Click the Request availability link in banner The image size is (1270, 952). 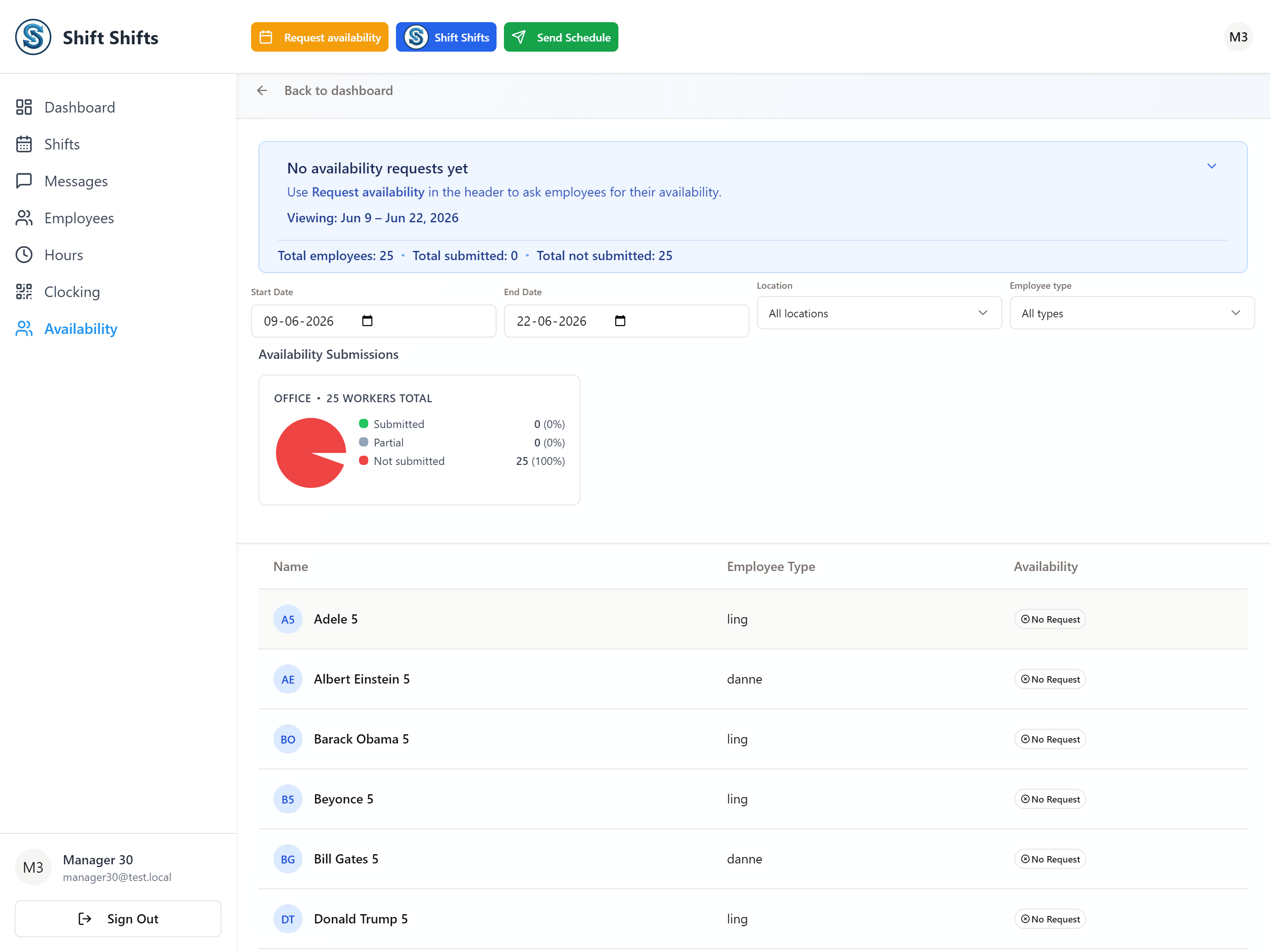click(368, 192)
